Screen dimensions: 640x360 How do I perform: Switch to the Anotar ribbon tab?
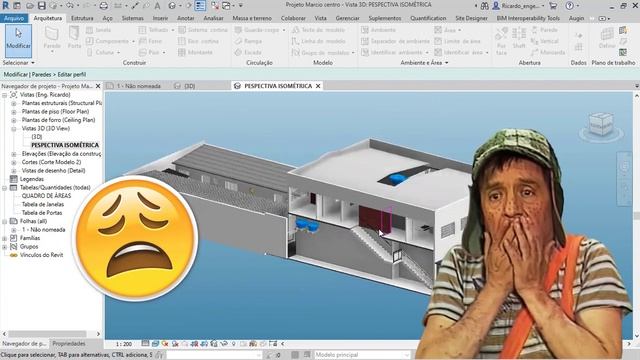(186, 18)
